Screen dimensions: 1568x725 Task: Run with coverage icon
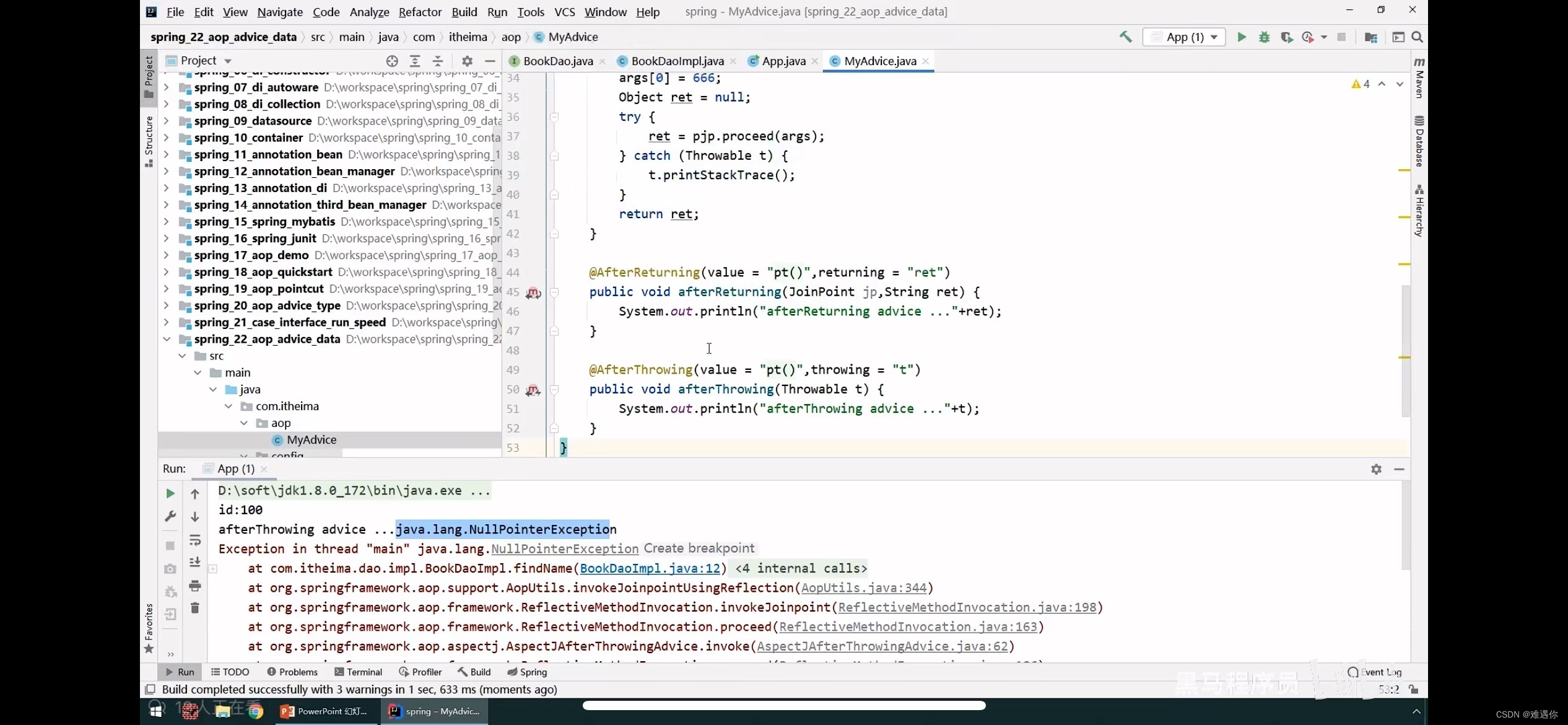(1286, 37)
